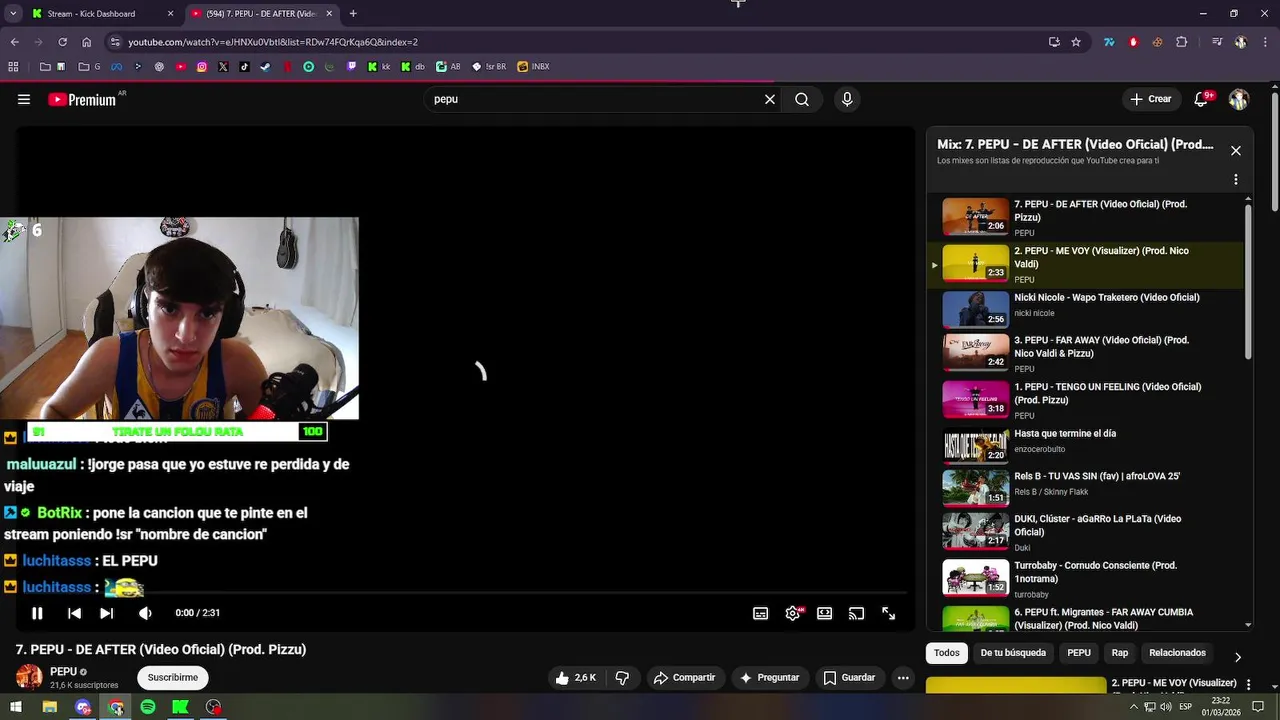
Task: Mute the player volume
Action: tap(145, 613)
